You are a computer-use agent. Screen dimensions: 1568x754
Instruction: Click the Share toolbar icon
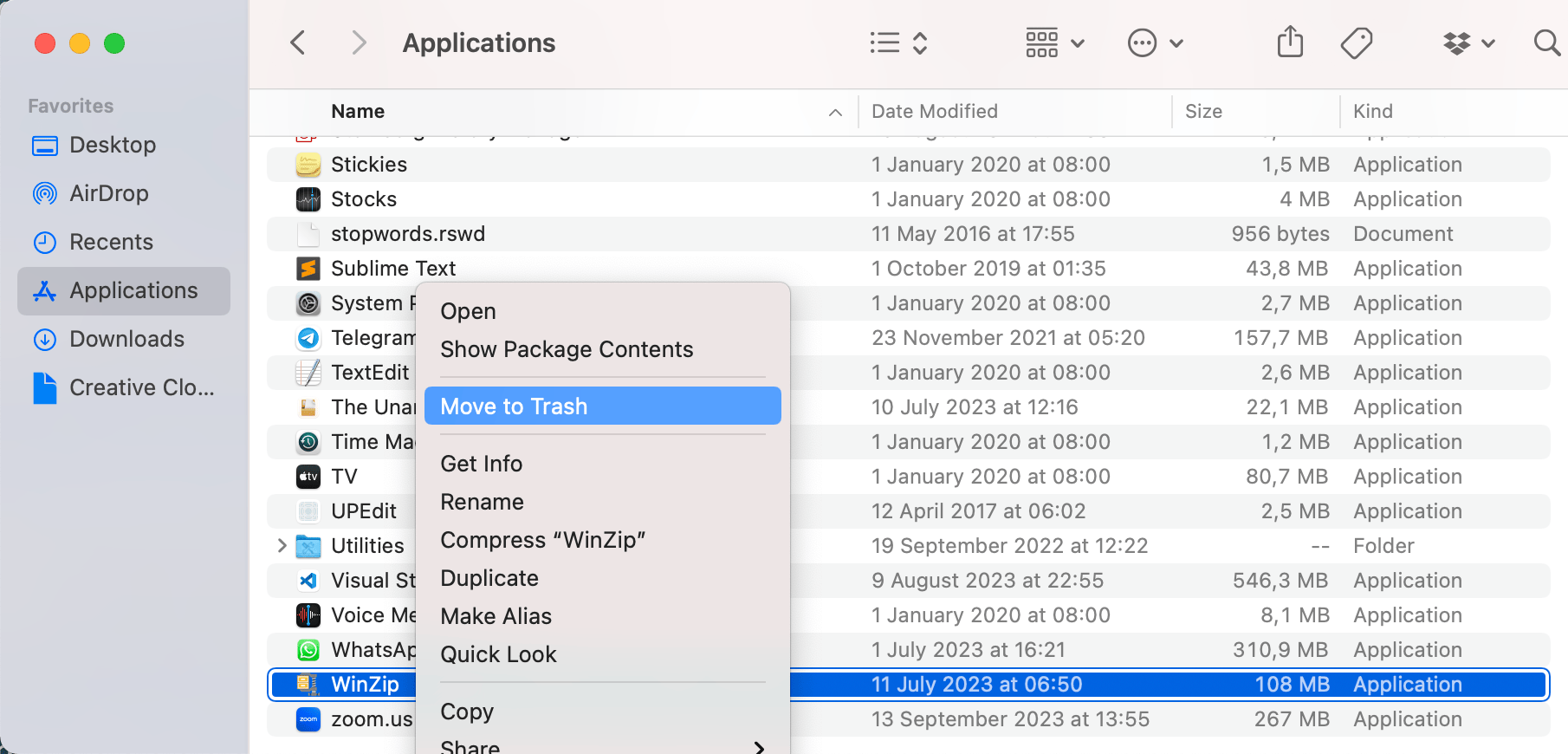[x=1290, y=42]
